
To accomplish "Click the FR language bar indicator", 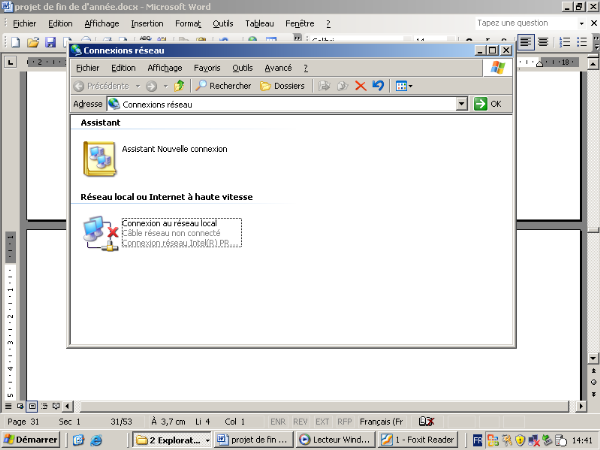I will click(477, 440).
